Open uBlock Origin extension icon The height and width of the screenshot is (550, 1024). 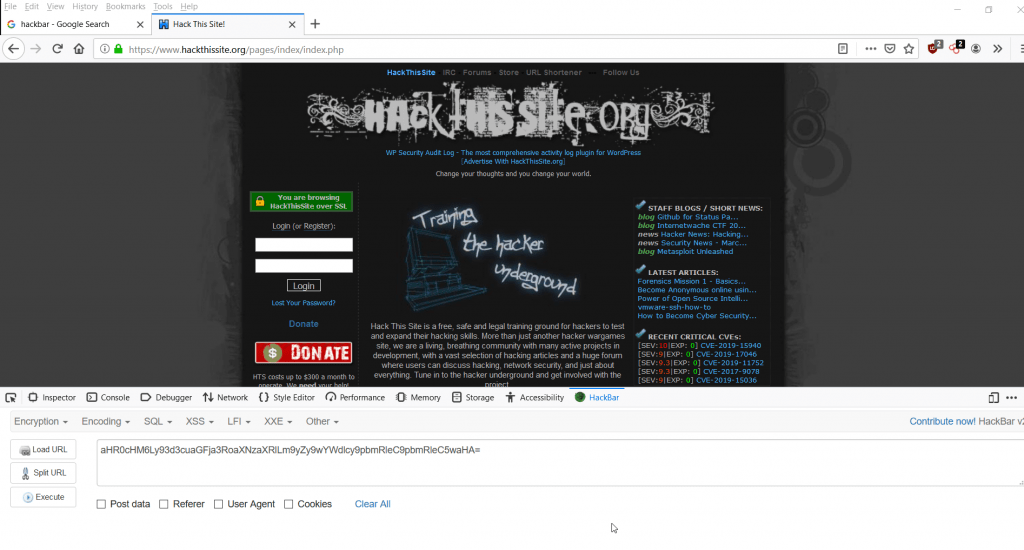click(934, 48)
